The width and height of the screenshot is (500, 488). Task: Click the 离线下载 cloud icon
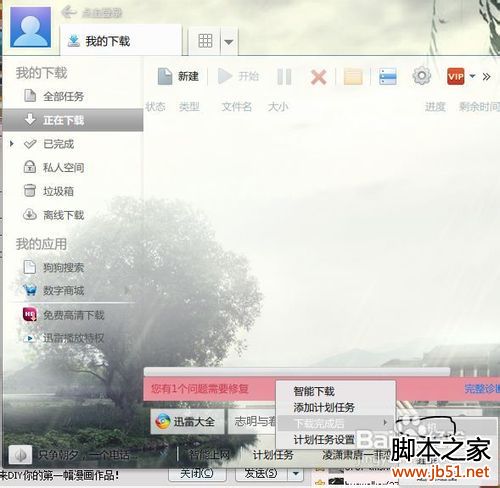[x=30, y=215]
